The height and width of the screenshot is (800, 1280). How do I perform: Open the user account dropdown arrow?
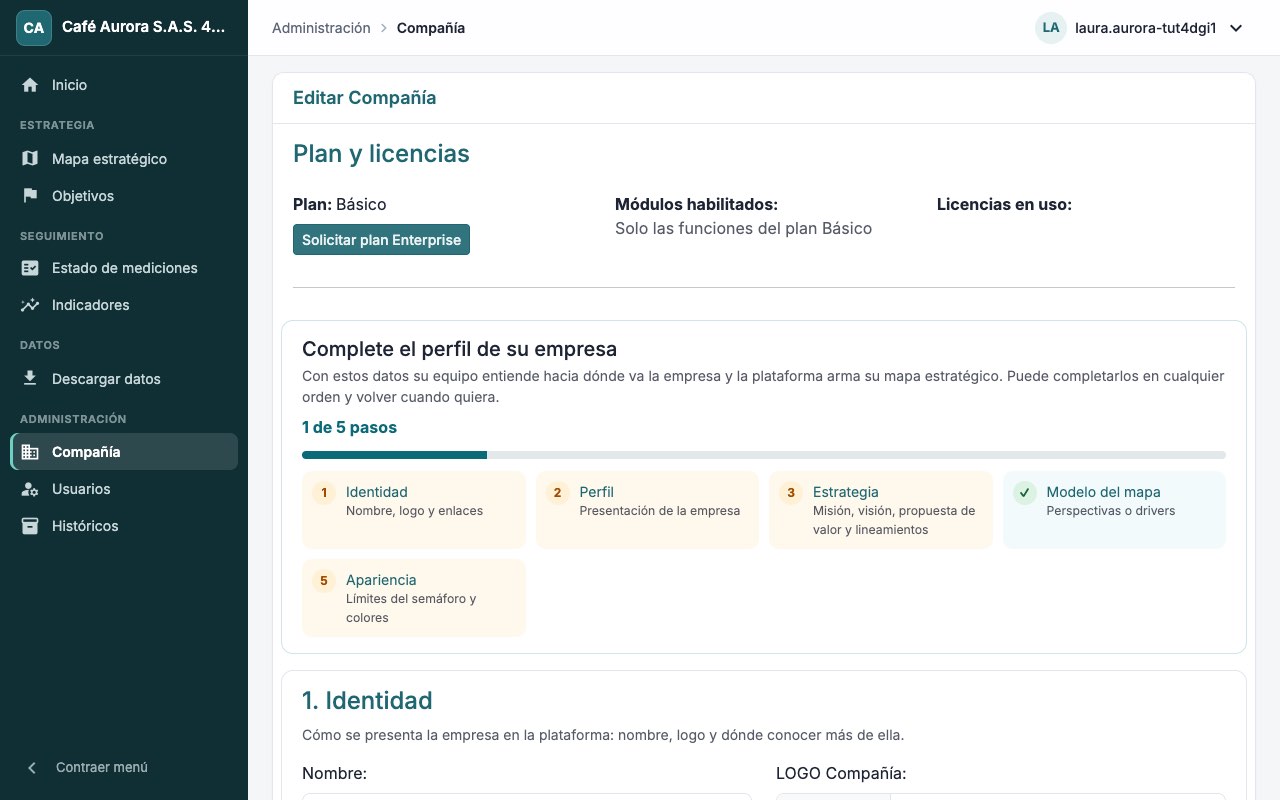(x=1236, y=28)
